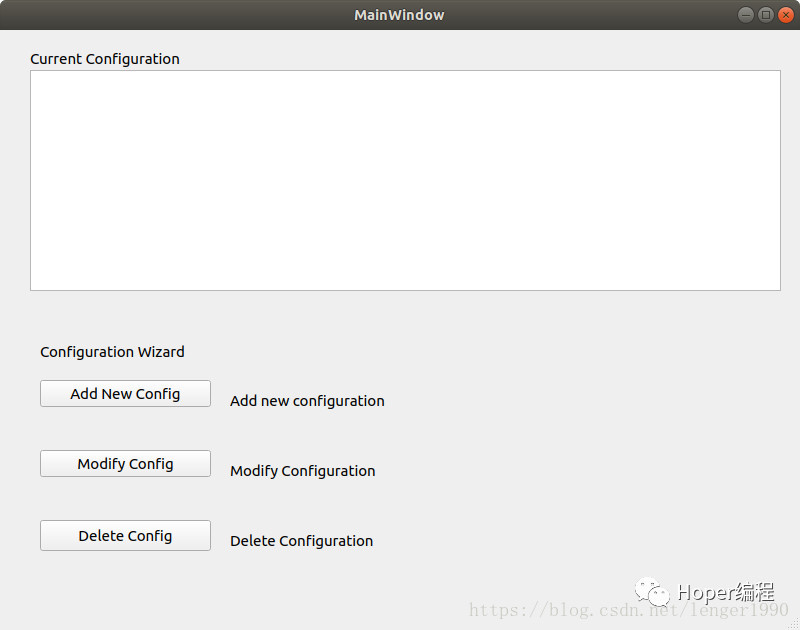This screenshot has height=630, width=800.
Task: Close the MainWindow with the red button
Action: [786, 15]
